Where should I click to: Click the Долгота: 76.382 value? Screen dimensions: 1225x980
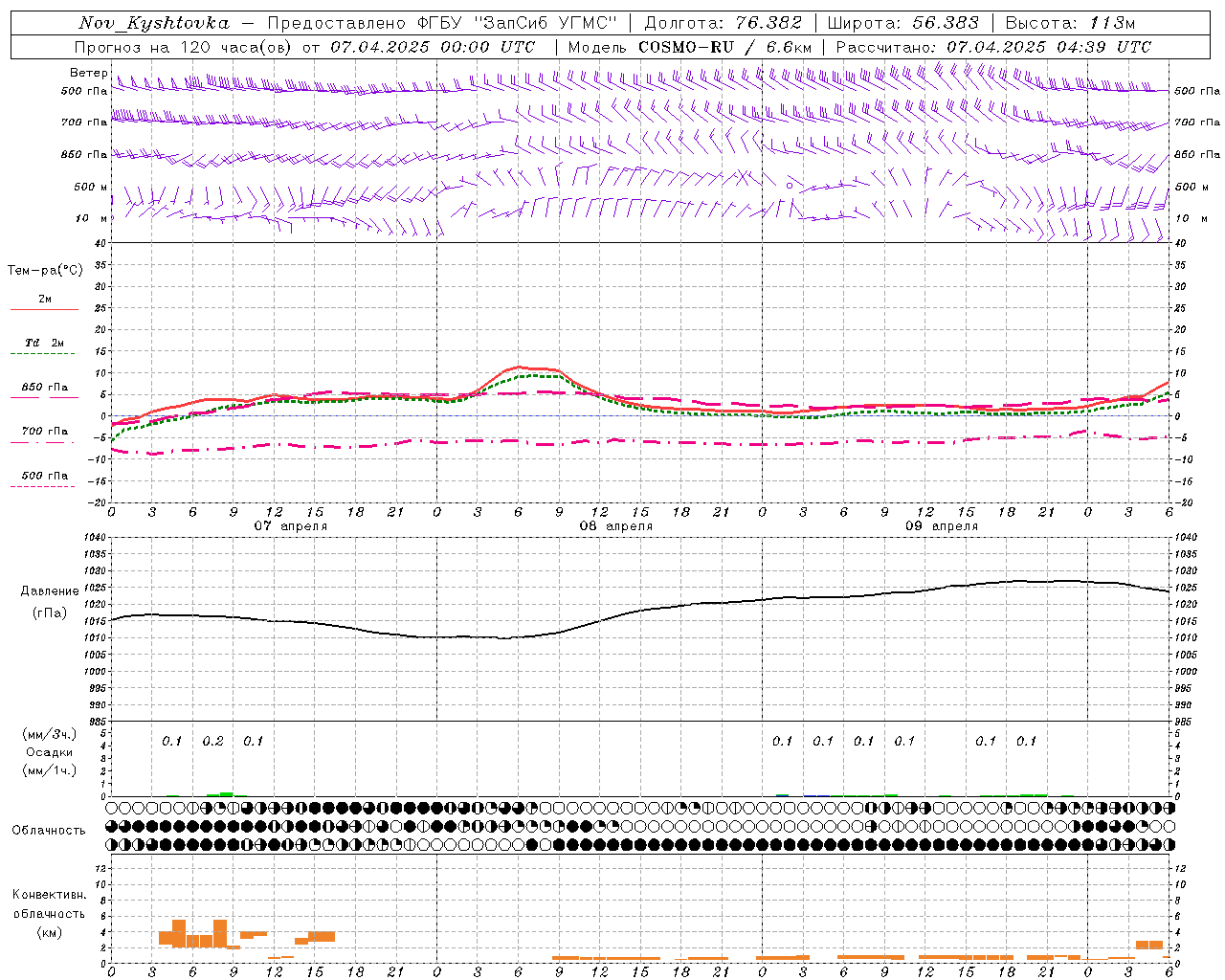(723, 23)
